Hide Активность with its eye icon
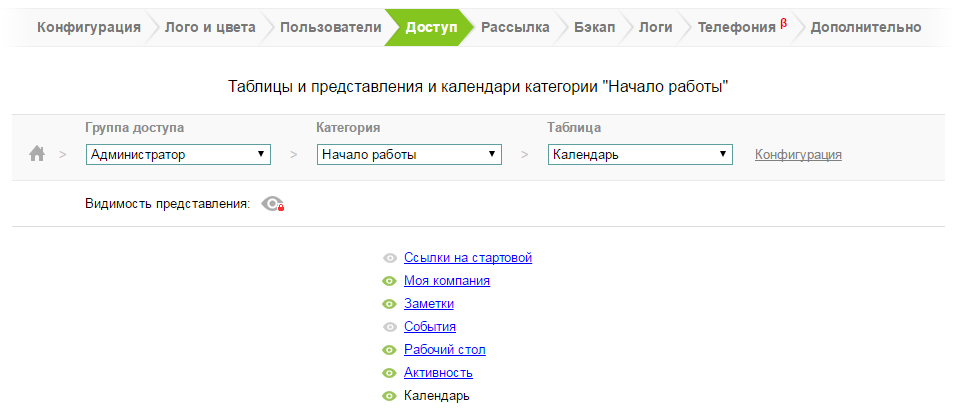This screenshot has width=965, height=417. pos(390,373)
